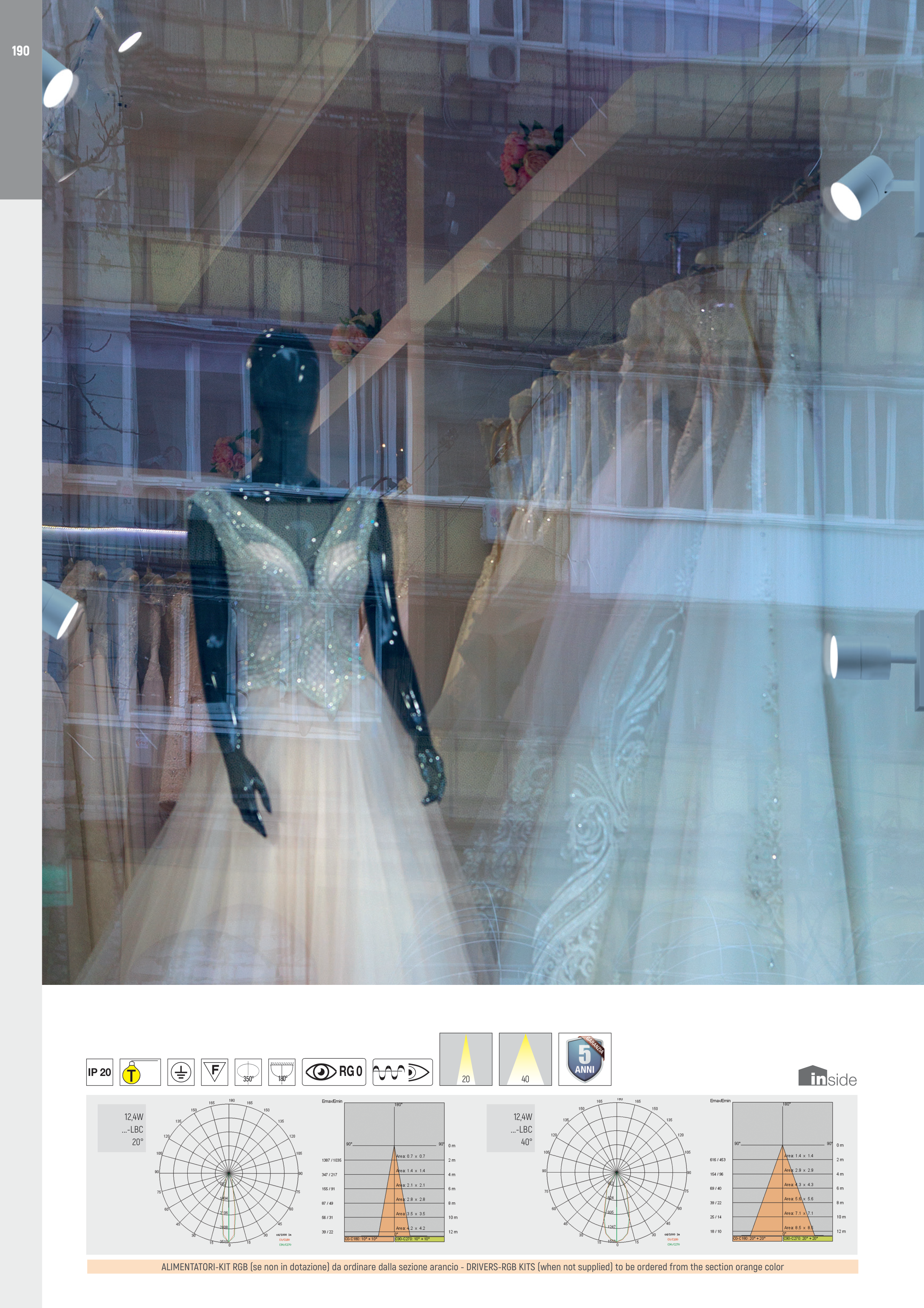
Task: Click the 350° rotation icon
Action: pyautogui.click(x=248, y=1072)
